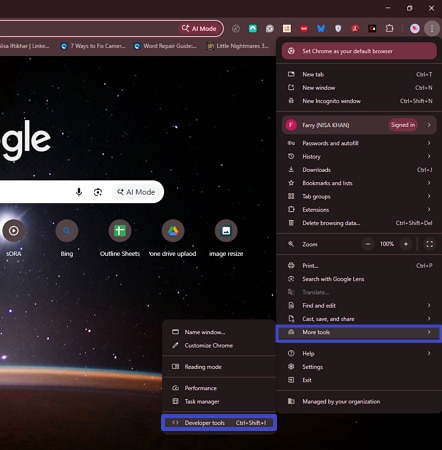The image size is (442, 450).
Task: Open Google Lens image search icon
Action: [98, 192]
